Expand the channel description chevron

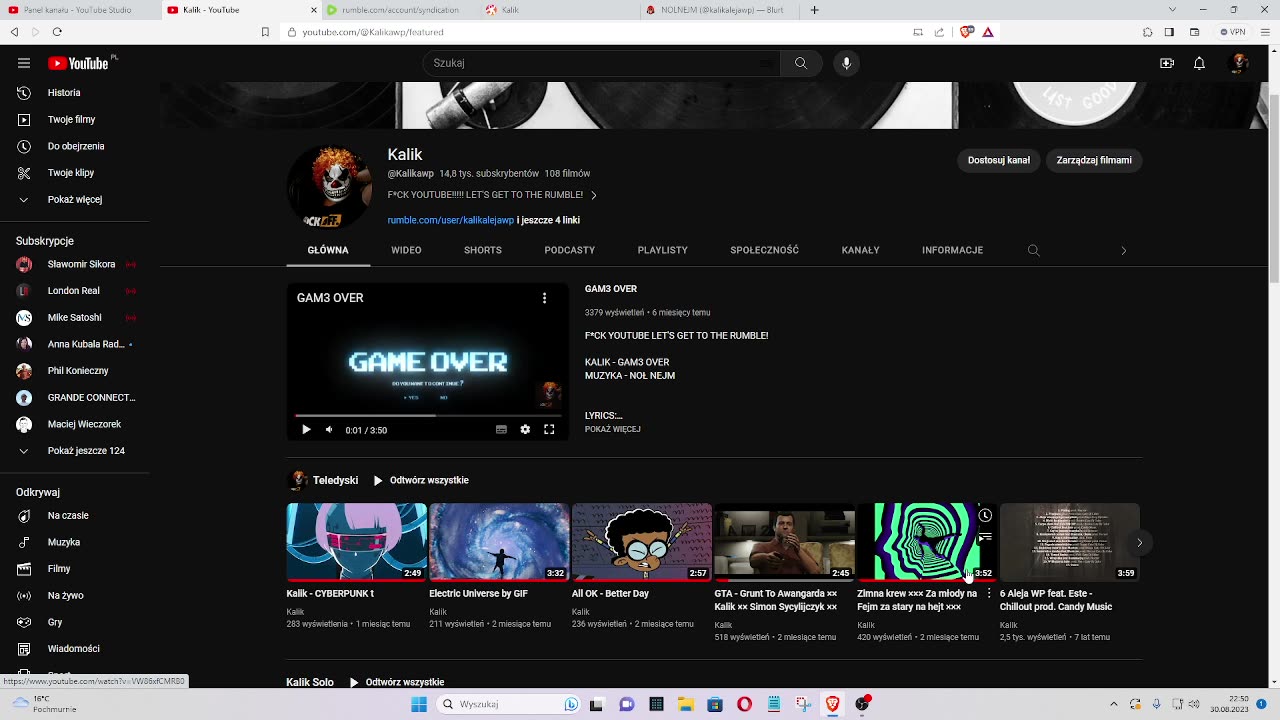tap(593, 196)
